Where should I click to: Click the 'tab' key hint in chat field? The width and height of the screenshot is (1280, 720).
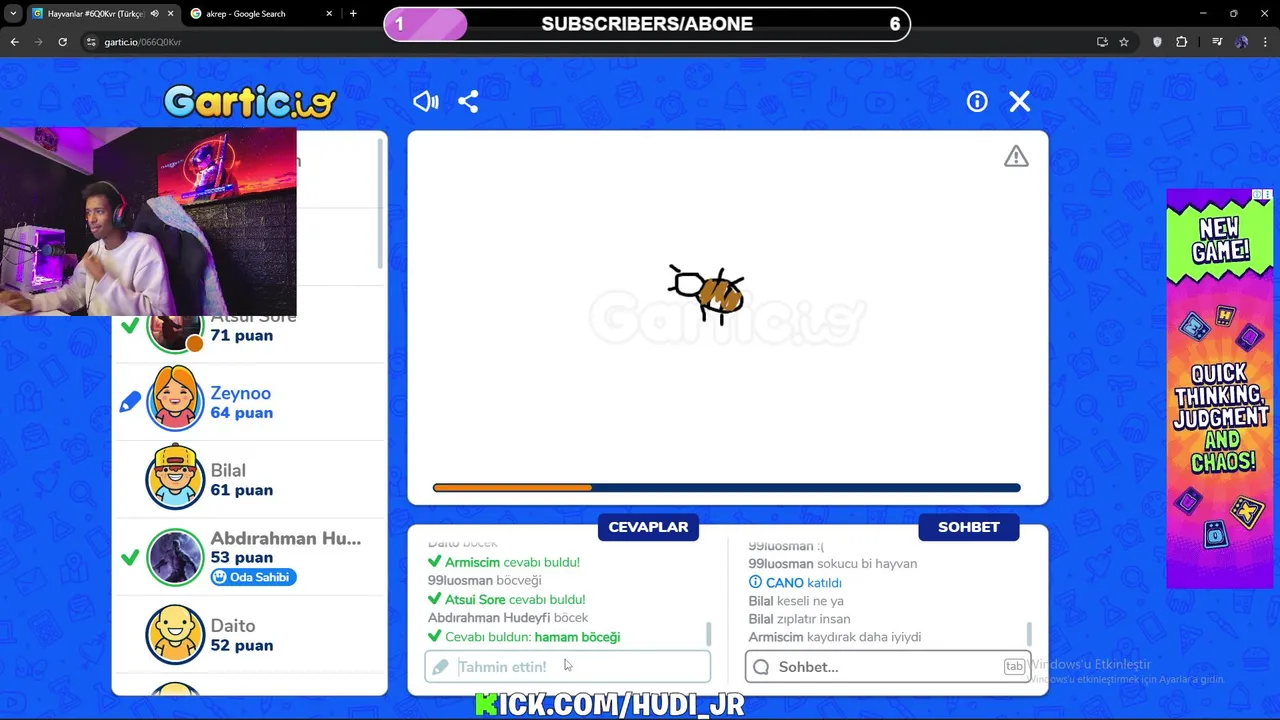tap(1014, 667)
